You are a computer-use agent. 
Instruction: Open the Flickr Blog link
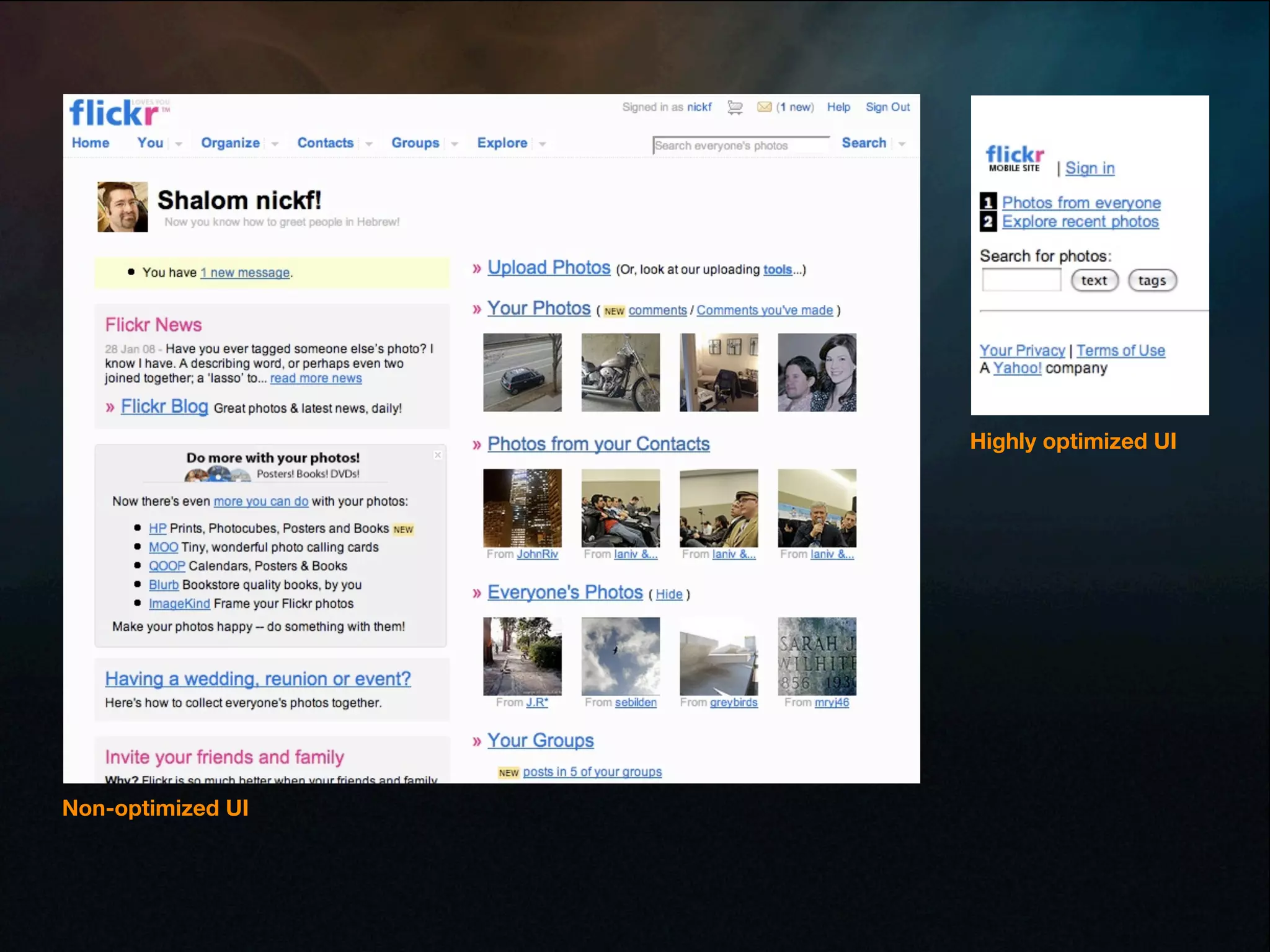164,407
